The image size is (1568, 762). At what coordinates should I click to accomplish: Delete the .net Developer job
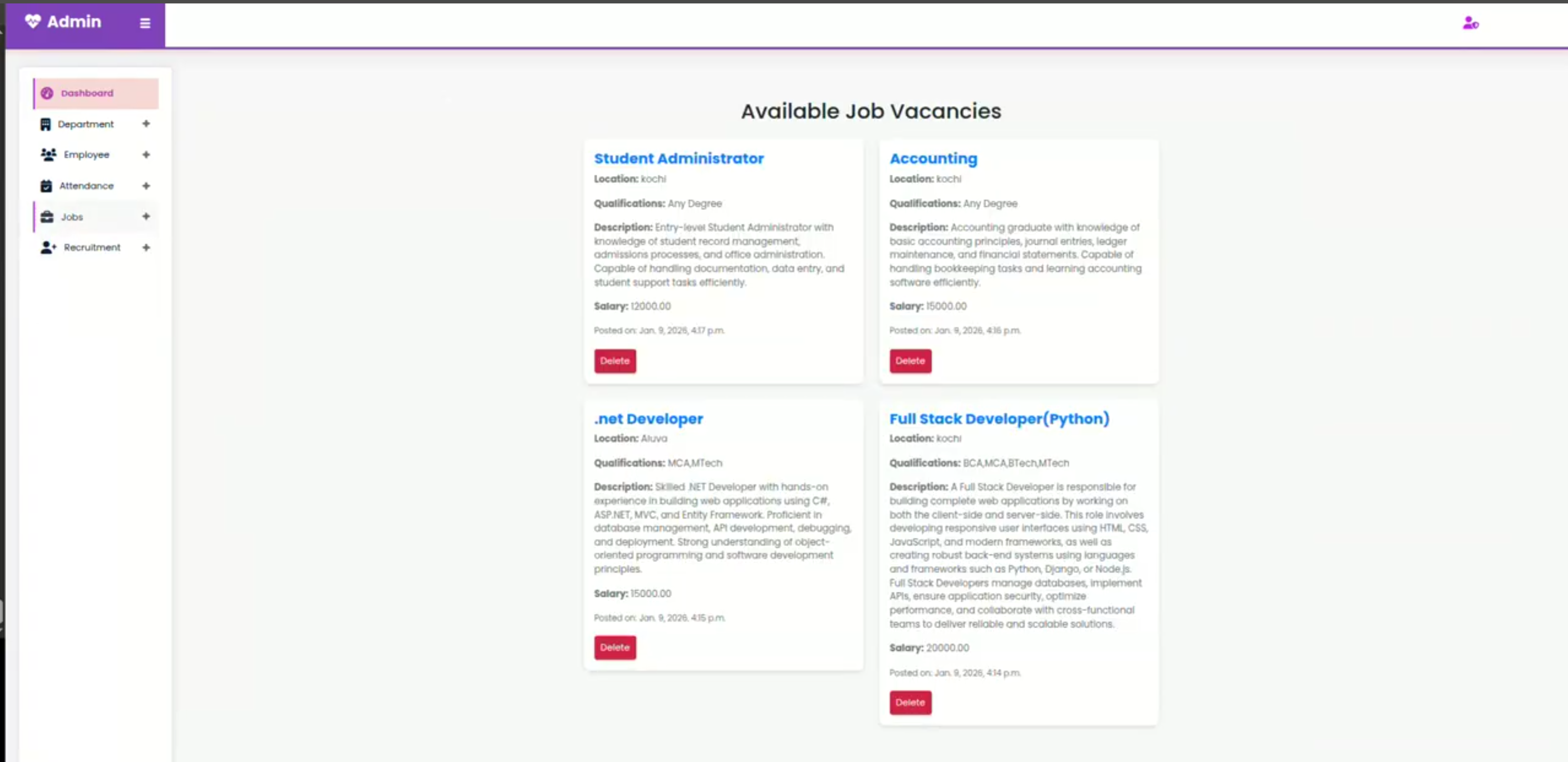615,648
